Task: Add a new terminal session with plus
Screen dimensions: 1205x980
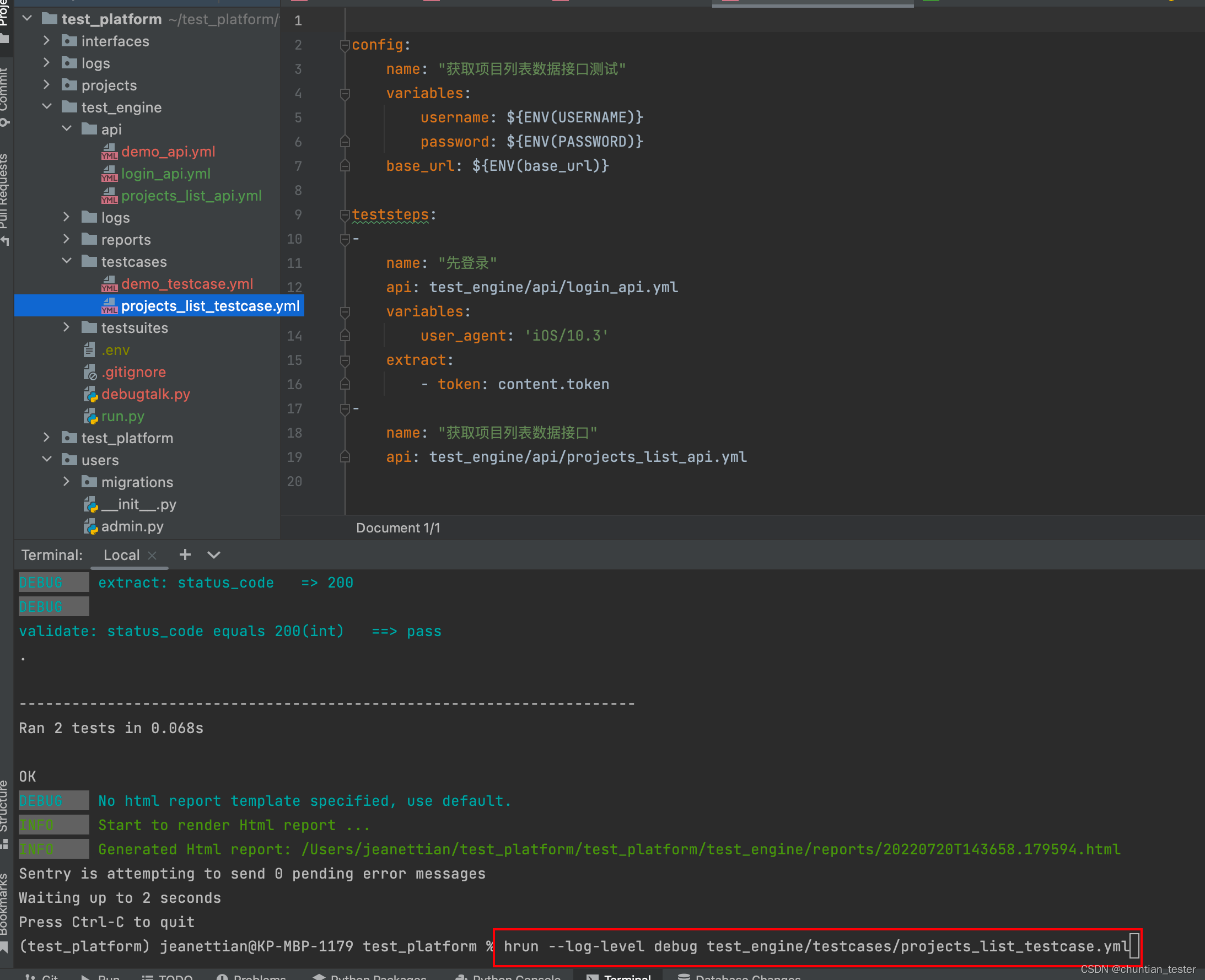Action: click(x=185, y=555)
